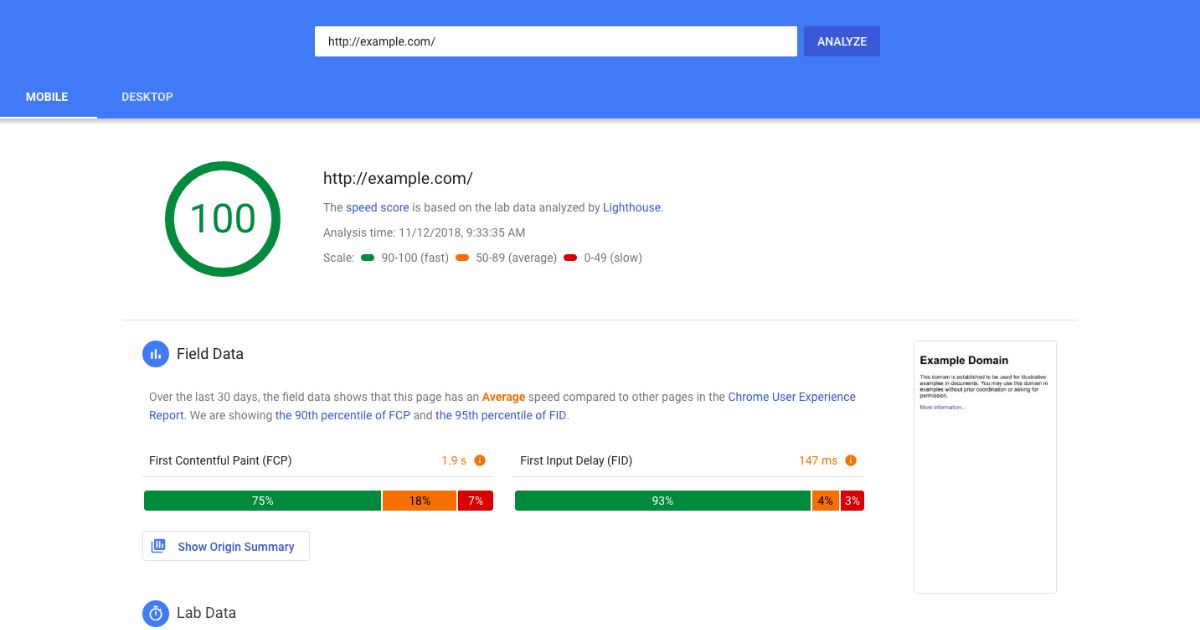The width and height of the screenshot is (1200, 630).
Task: Click the orange 4% FID bar segment
Action: tap(825, 501)
